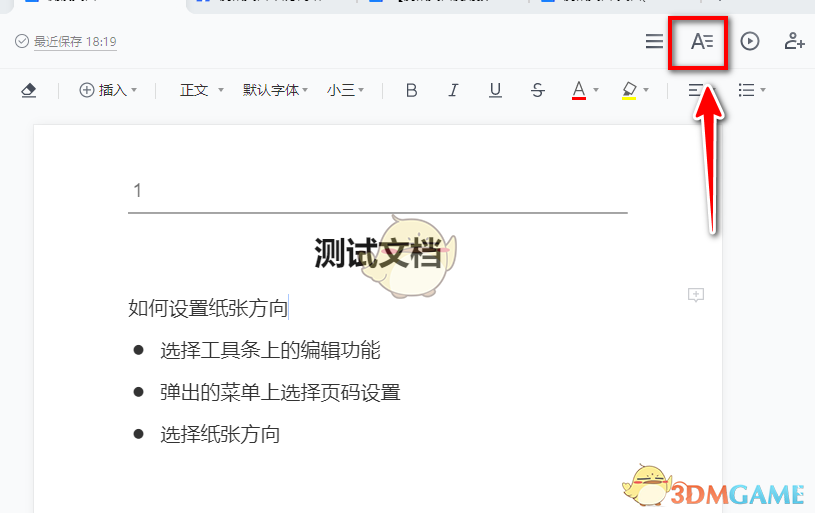Click the saved checkmark icon
Screen dimensions: 815x513
pos(22,41)
